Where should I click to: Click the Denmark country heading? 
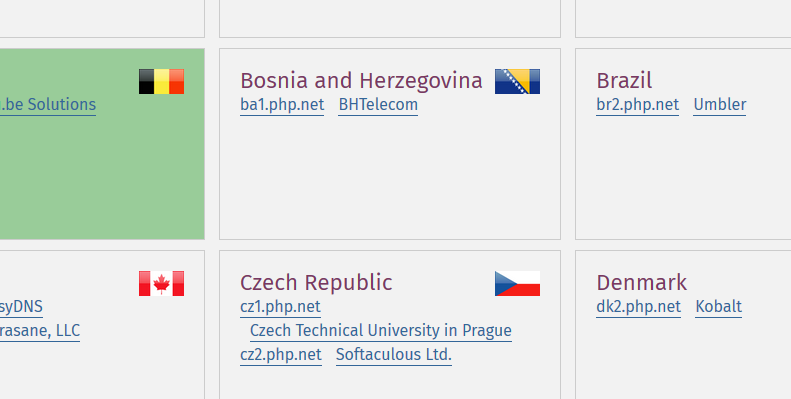[641, 282]
